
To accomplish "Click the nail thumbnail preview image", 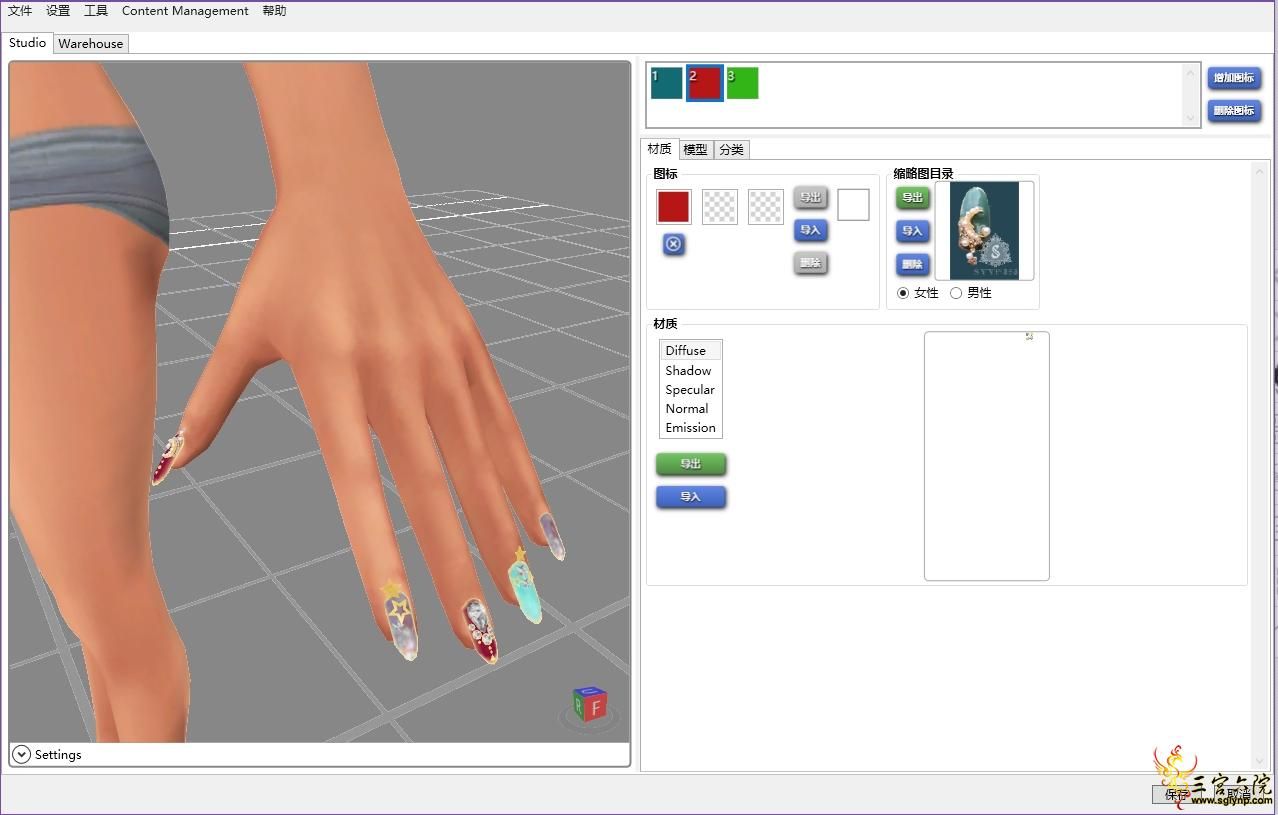I will tap(984, 231).
